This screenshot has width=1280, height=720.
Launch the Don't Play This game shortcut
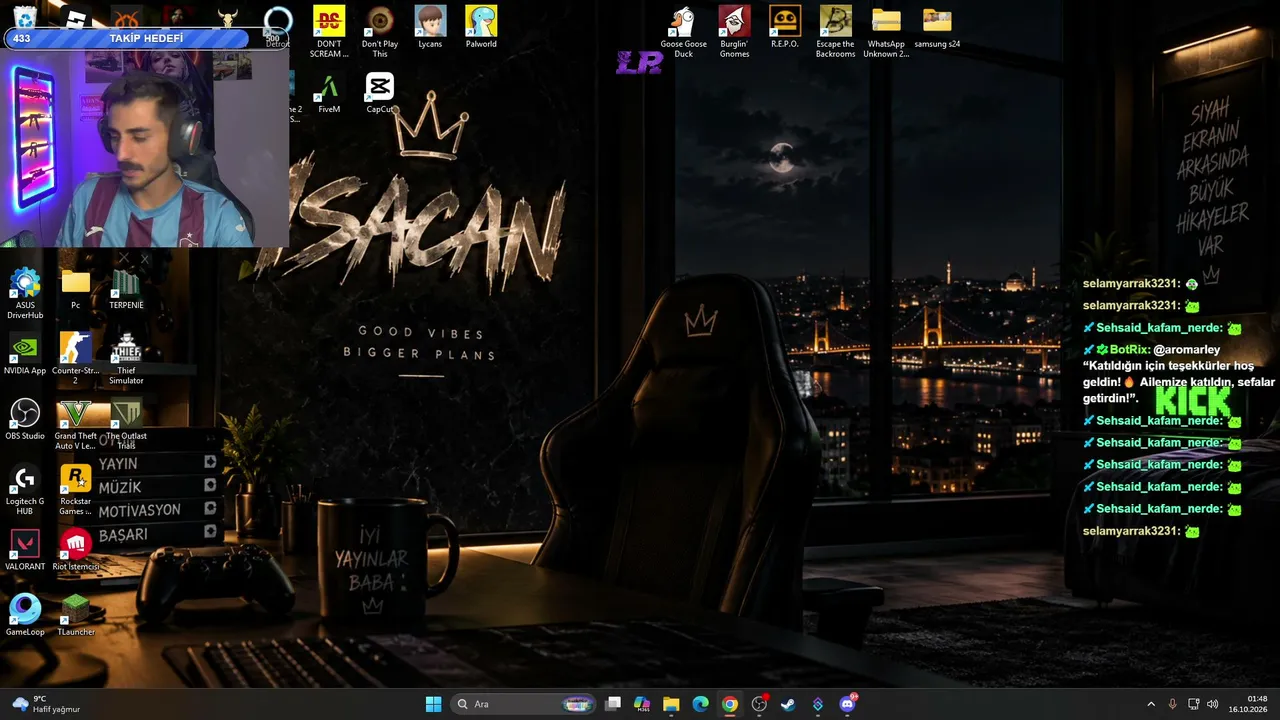point(380,31)
